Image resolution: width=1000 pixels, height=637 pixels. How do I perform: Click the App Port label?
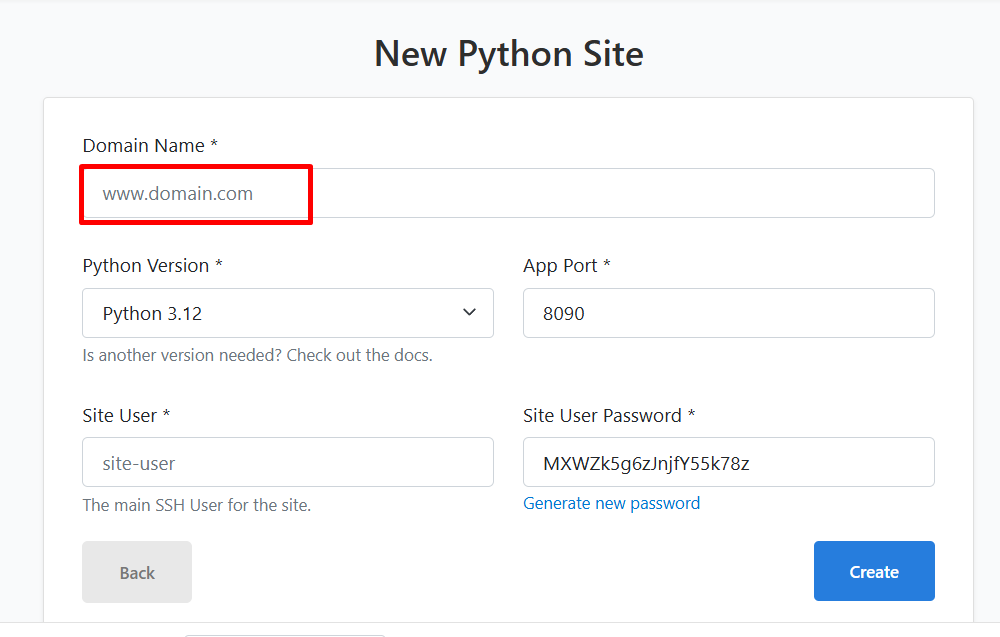pyautogui.click(x=566, y=265)
